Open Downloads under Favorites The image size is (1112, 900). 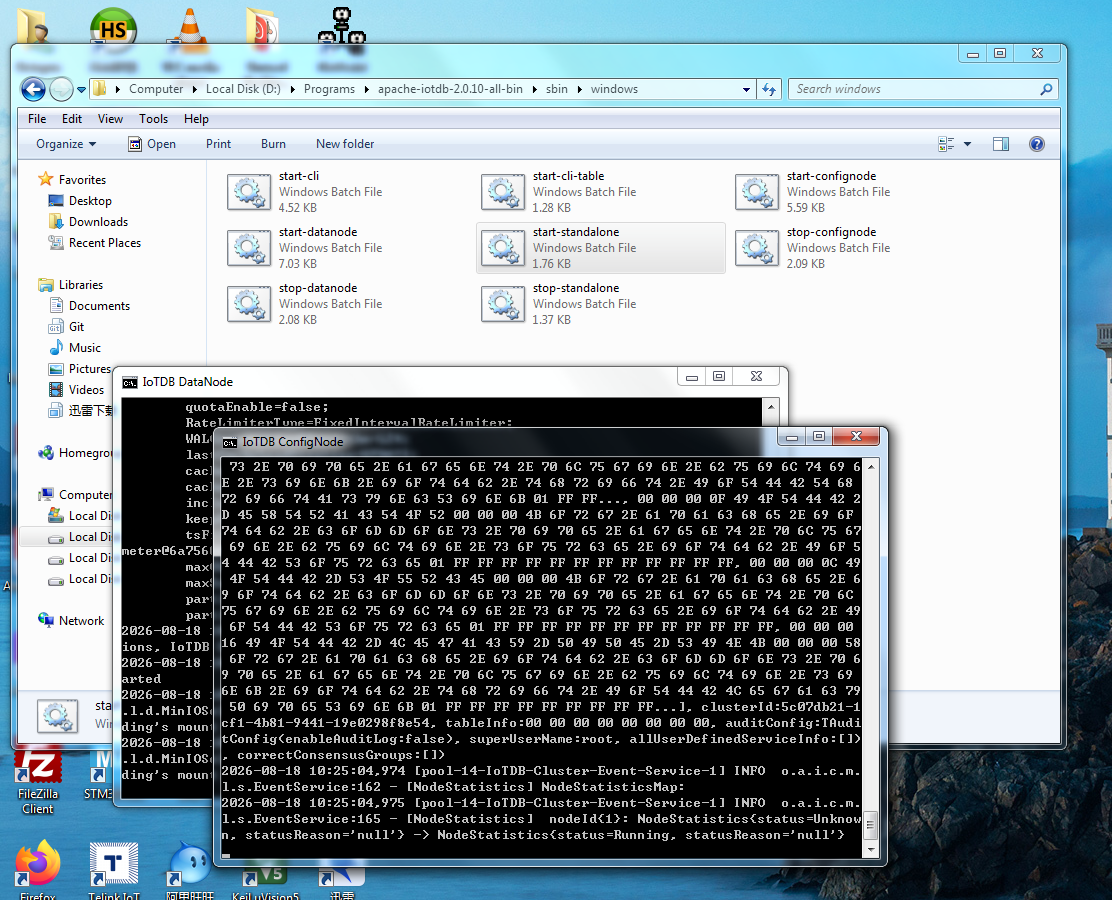click(98, 222)
